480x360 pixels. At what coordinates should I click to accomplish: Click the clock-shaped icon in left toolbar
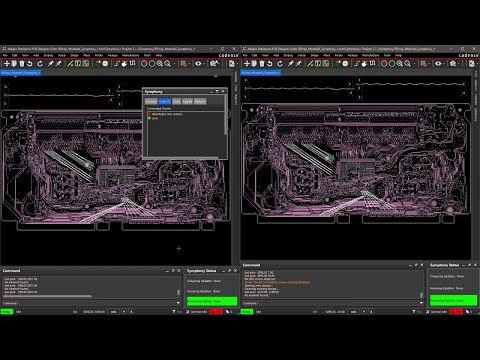pyautogui.click(x=105, y=63)
